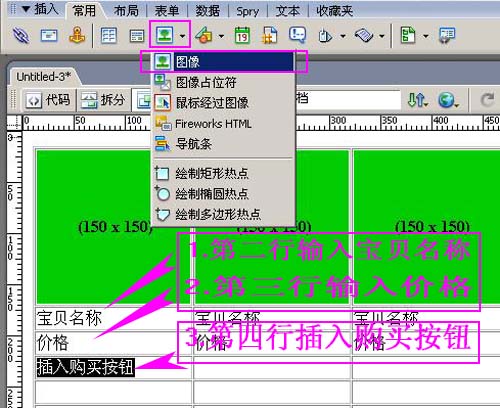Click the Date calendar icon

point(242,35)
